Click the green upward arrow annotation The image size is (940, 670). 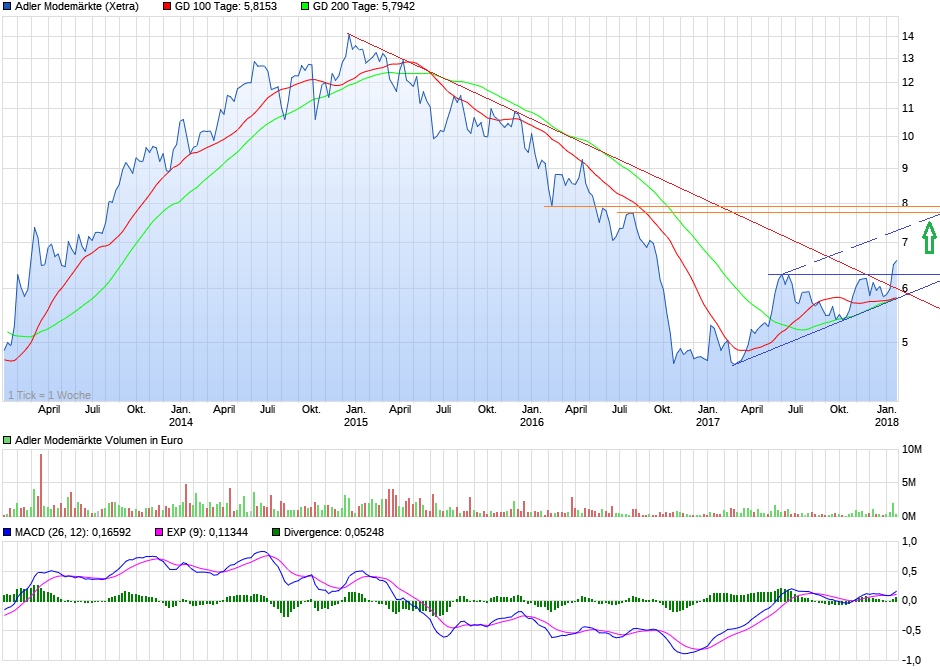(x=929, y=238)
